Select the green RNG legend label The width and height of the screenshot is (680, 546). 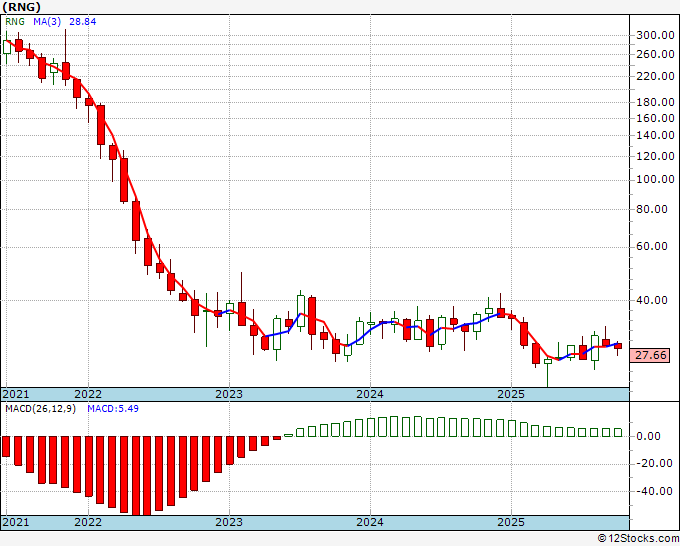15,22
